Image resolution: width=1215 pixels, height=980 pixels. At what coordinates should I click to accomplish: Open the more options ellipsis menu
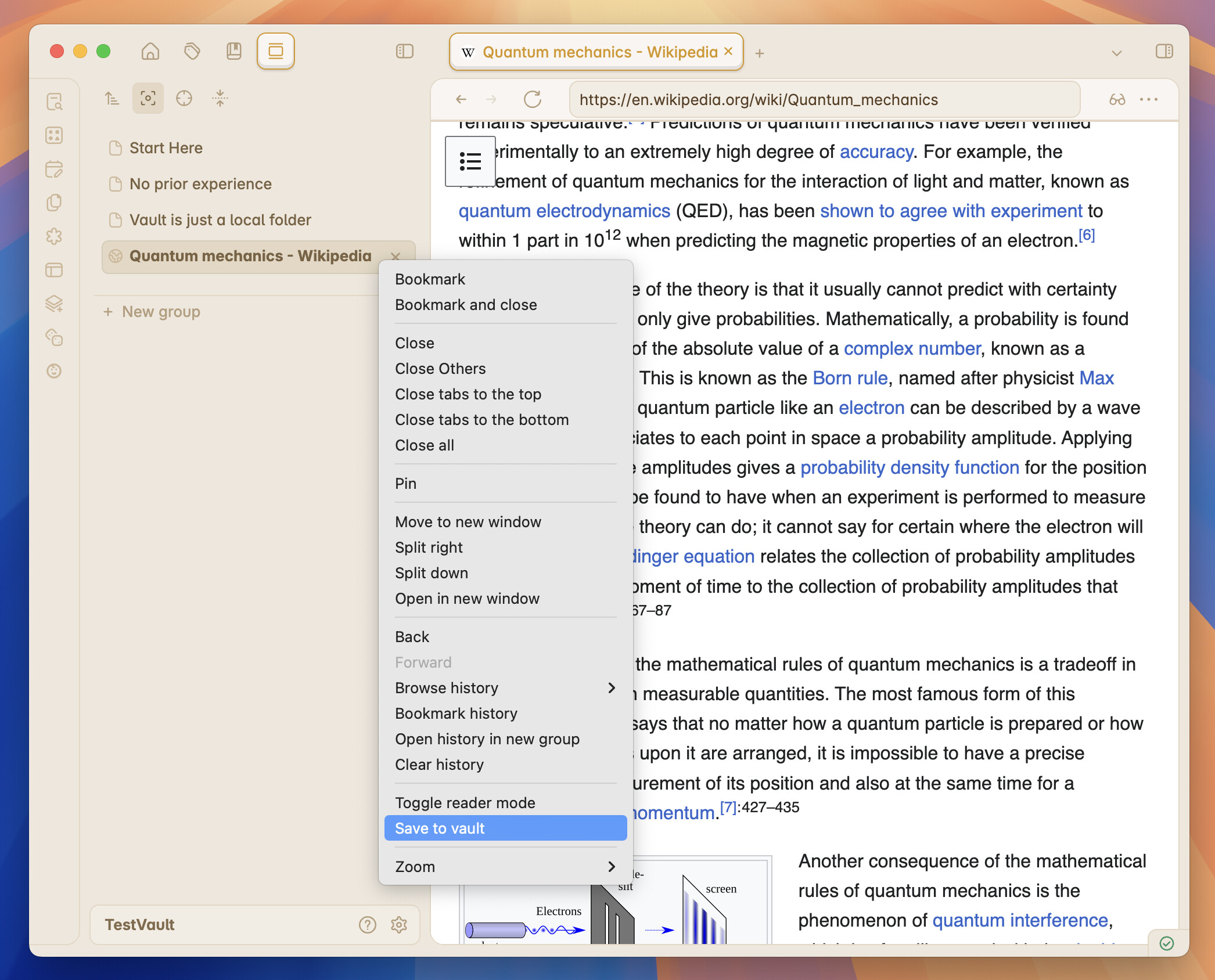[1148, 99]
